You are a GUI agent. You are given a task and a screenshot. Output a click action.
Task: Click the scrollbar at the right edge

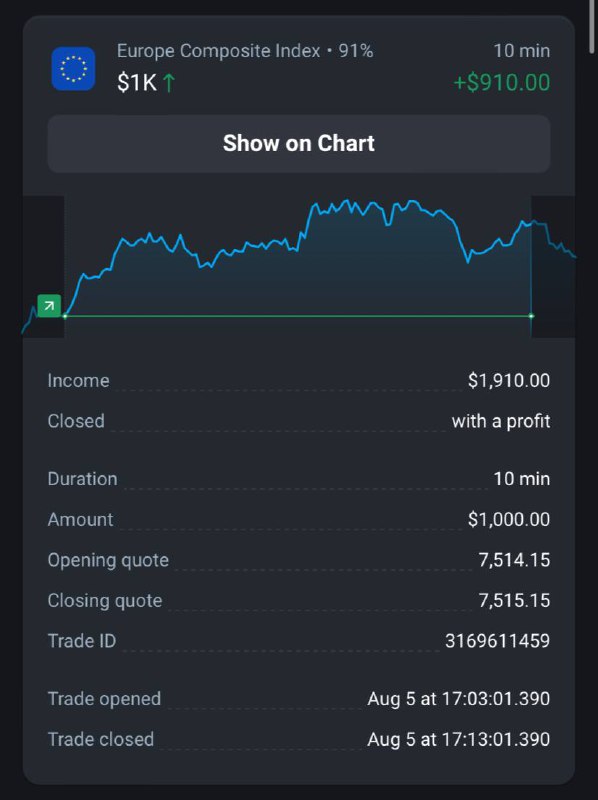591,27
